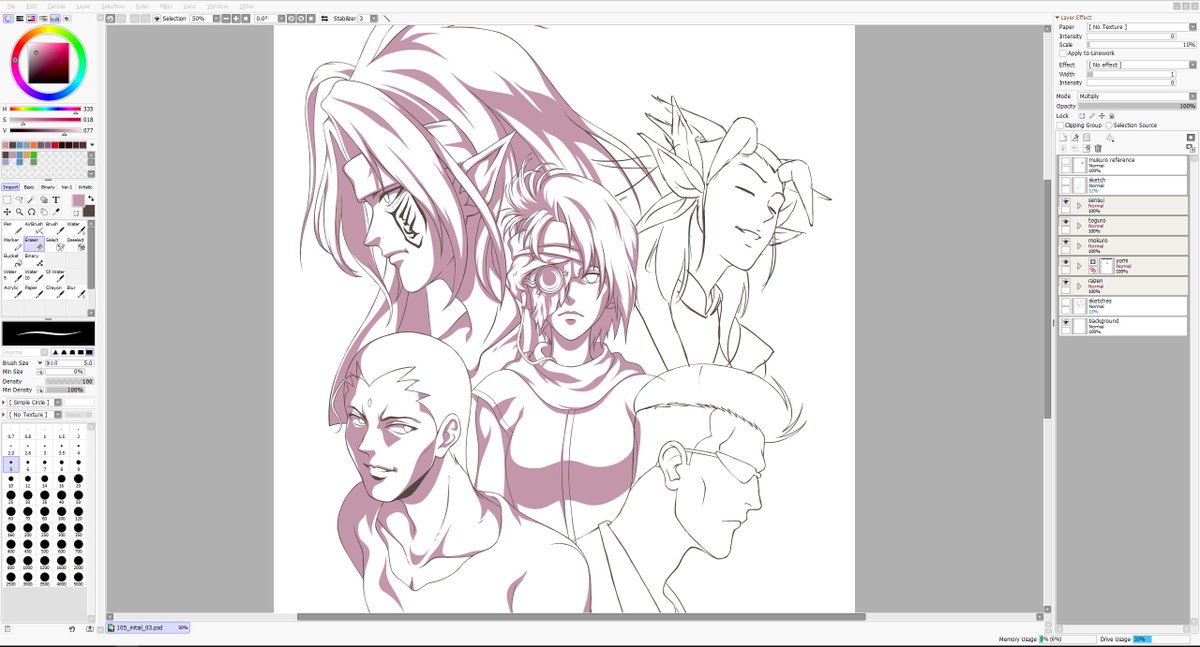Hide the yomi layer group
The image size is (1200, 647).
click(x=1065, y=262)
